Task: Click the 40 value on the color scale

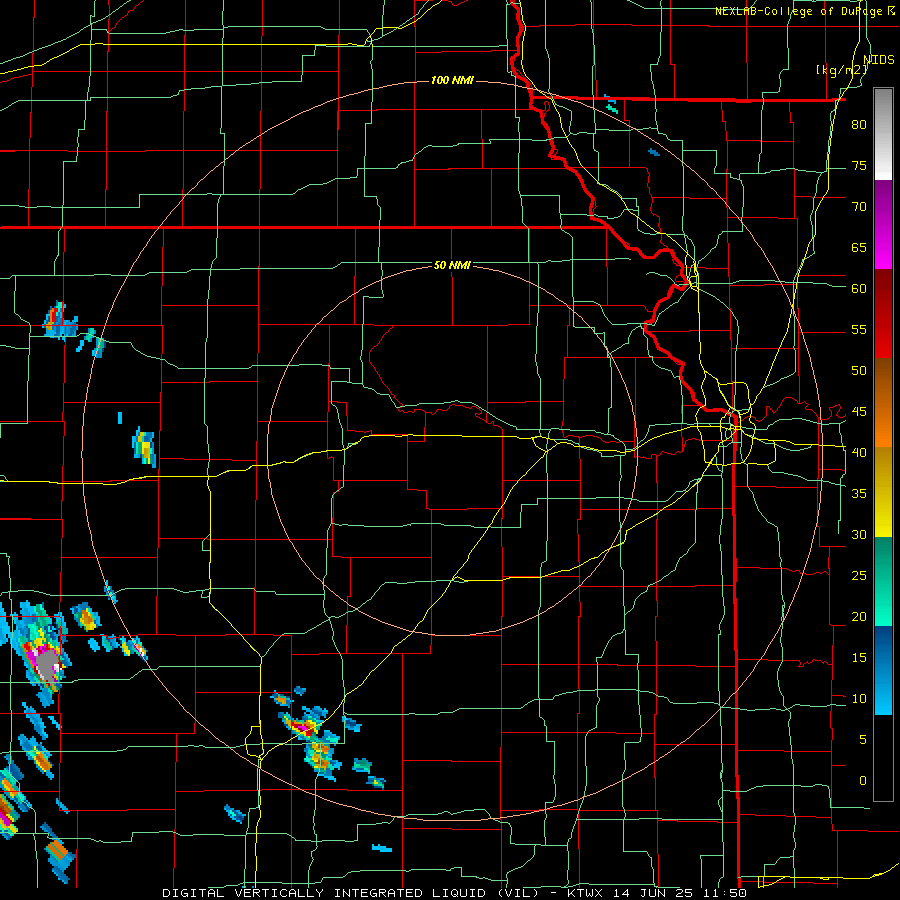Action: click(x=859, y=452)
